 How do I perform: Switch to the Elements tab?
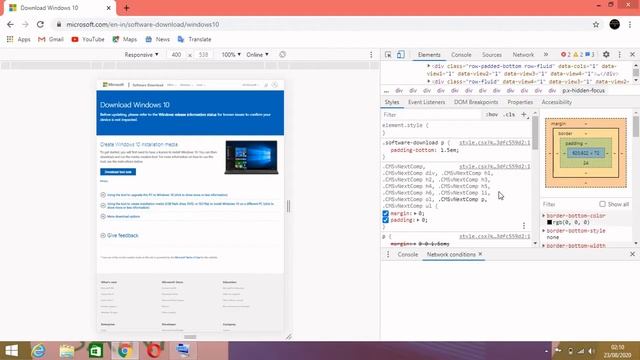(x=429, y=55)
